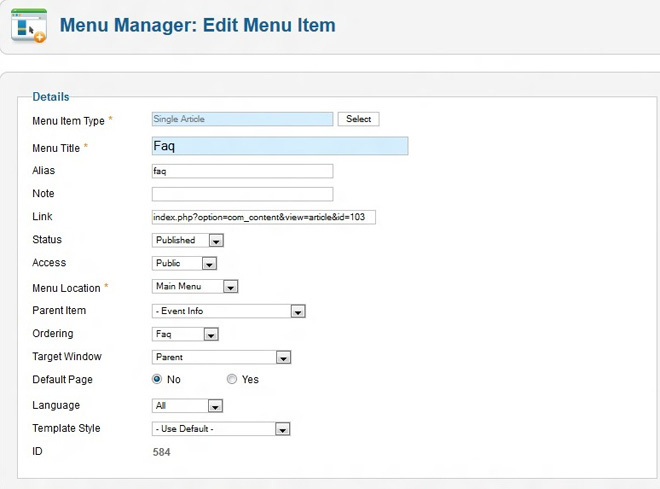This screenshot has height=489, width=660.
Task: Click the Menu Title label
Action: coord(56,148)
